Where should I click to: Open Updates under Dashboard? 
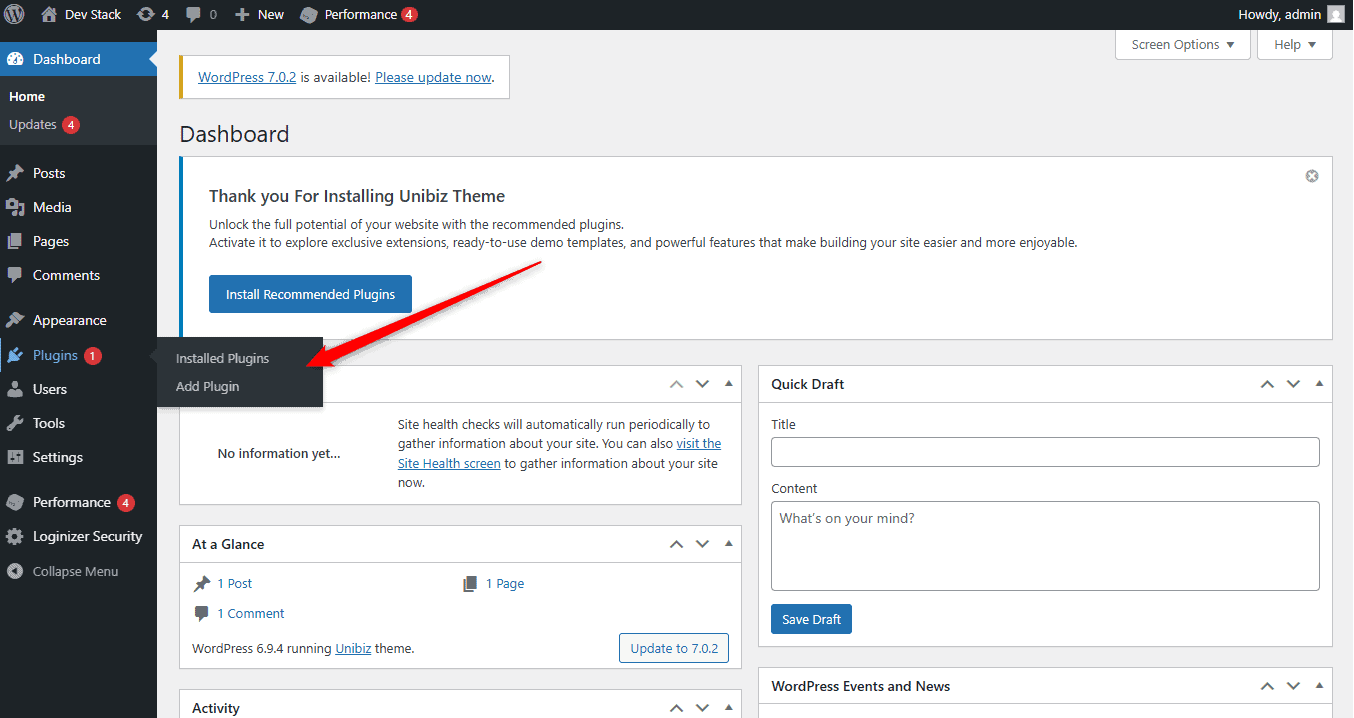tap(44, 125)
